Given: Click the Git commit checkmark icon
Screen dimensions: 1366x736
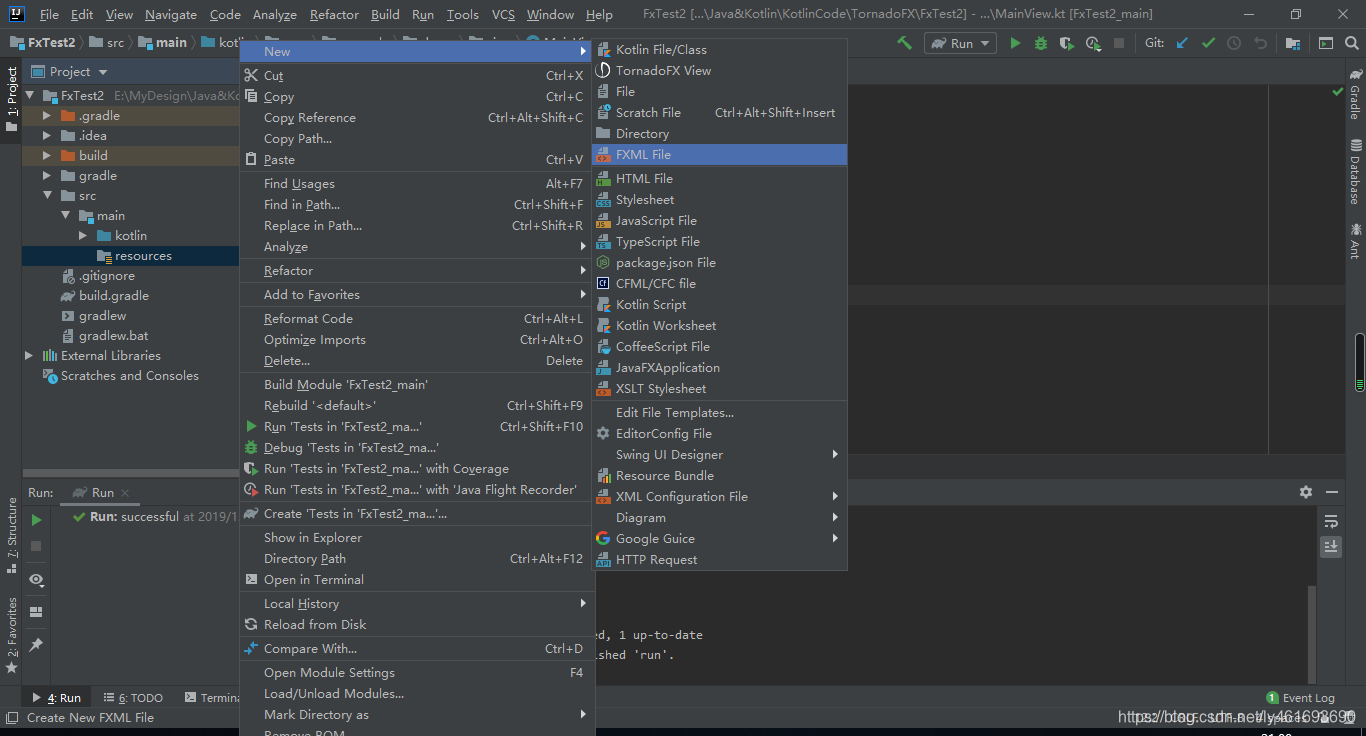Looking at the screenshot, I should click(1208, 43).
